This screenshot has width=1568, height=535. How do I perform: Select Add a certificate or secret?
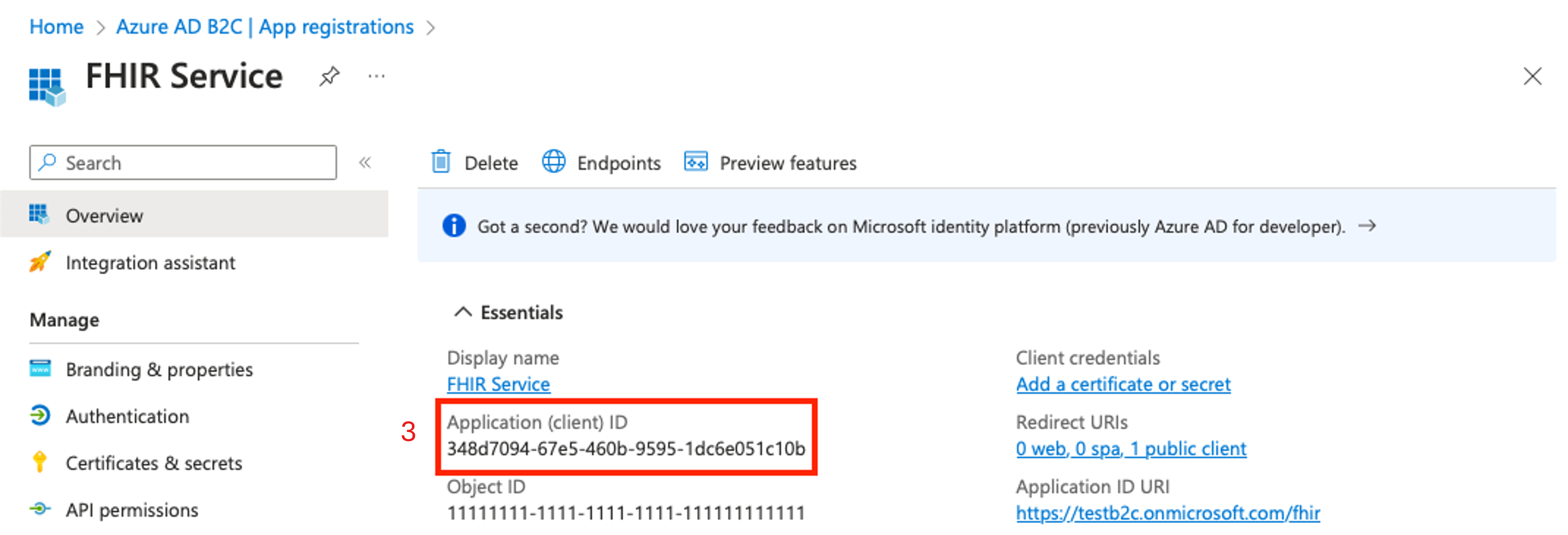[x=1123, y=384]
